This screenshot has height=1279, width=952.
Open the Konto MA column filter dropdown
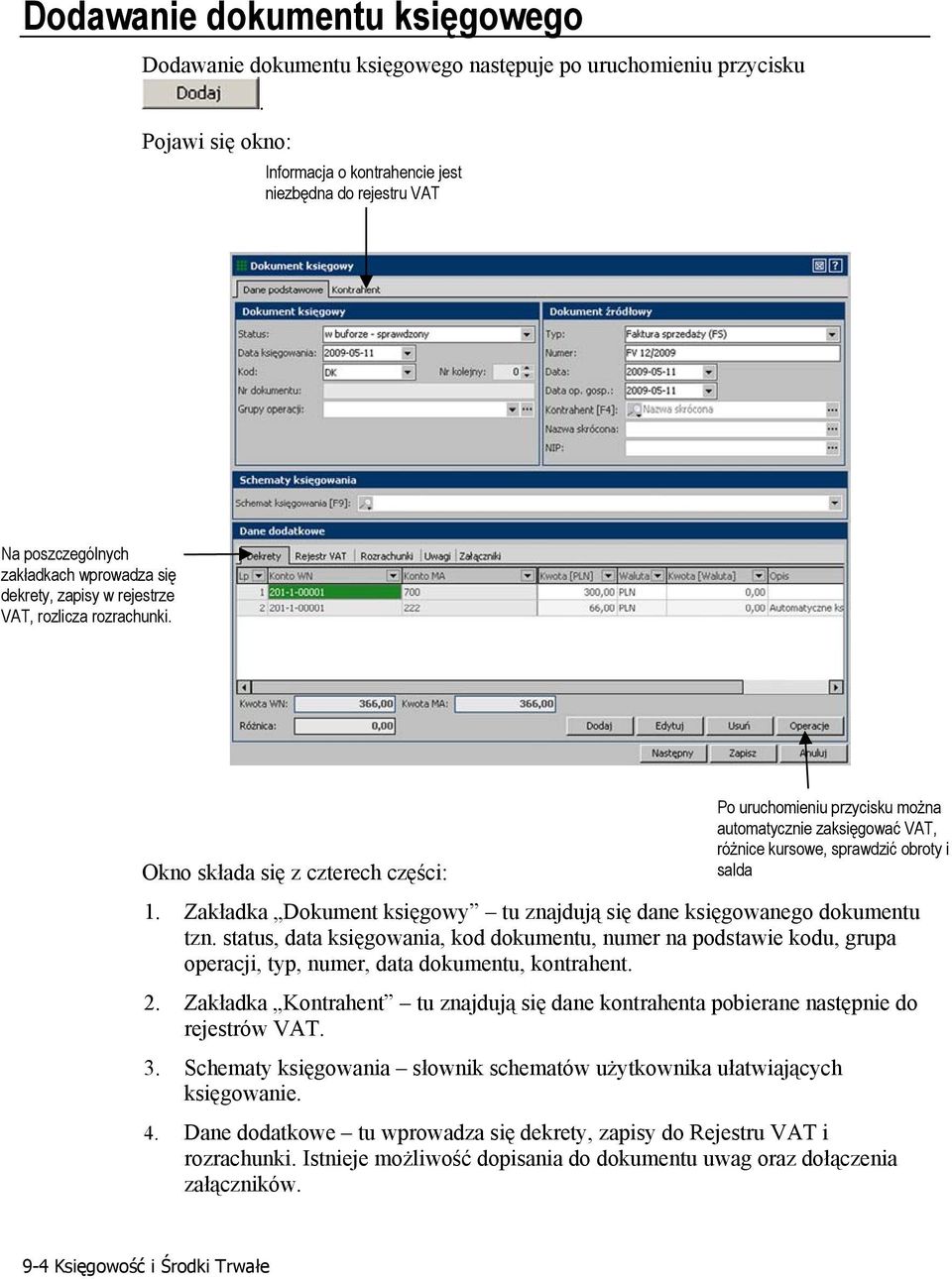coord(528,576)
